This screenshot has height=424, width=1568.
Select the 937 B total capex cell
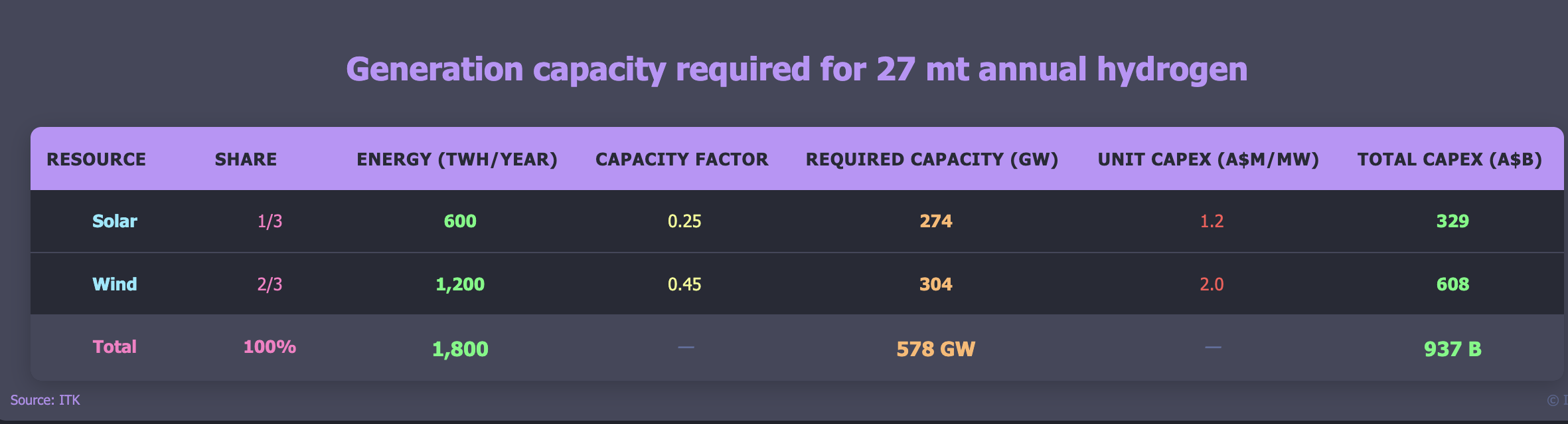point(1452,349)
